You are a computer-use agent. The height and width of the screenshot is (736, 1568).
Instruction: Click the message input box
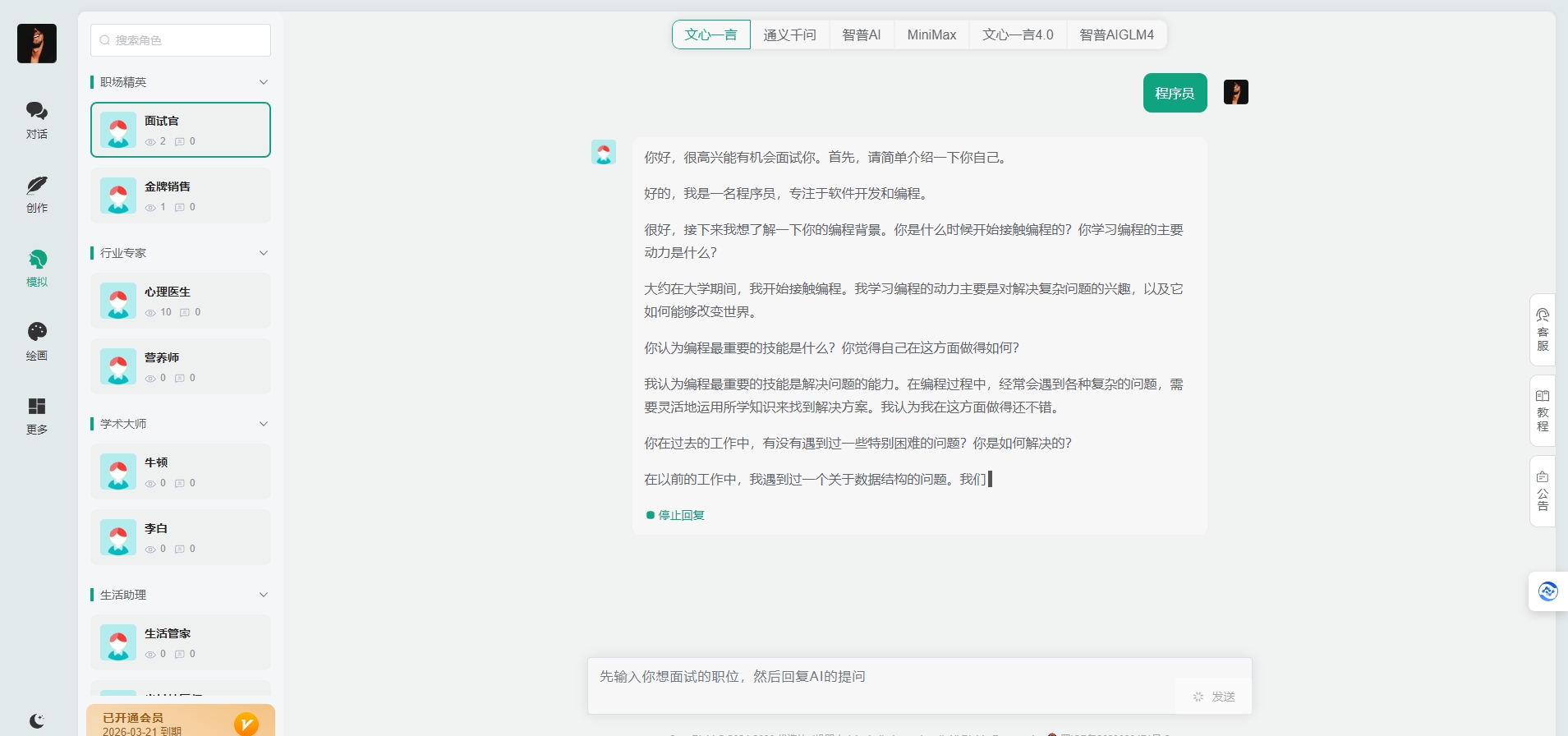click(920, 685)
